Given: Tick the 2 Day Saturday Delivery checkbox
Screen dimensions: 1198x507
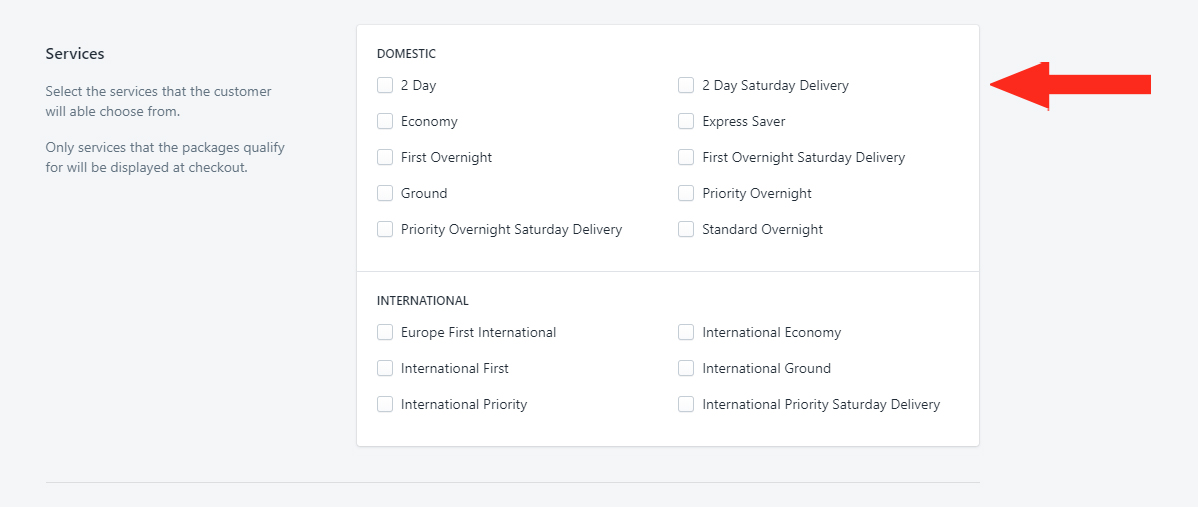Looking at the screenshot, I should pos(686,86).
